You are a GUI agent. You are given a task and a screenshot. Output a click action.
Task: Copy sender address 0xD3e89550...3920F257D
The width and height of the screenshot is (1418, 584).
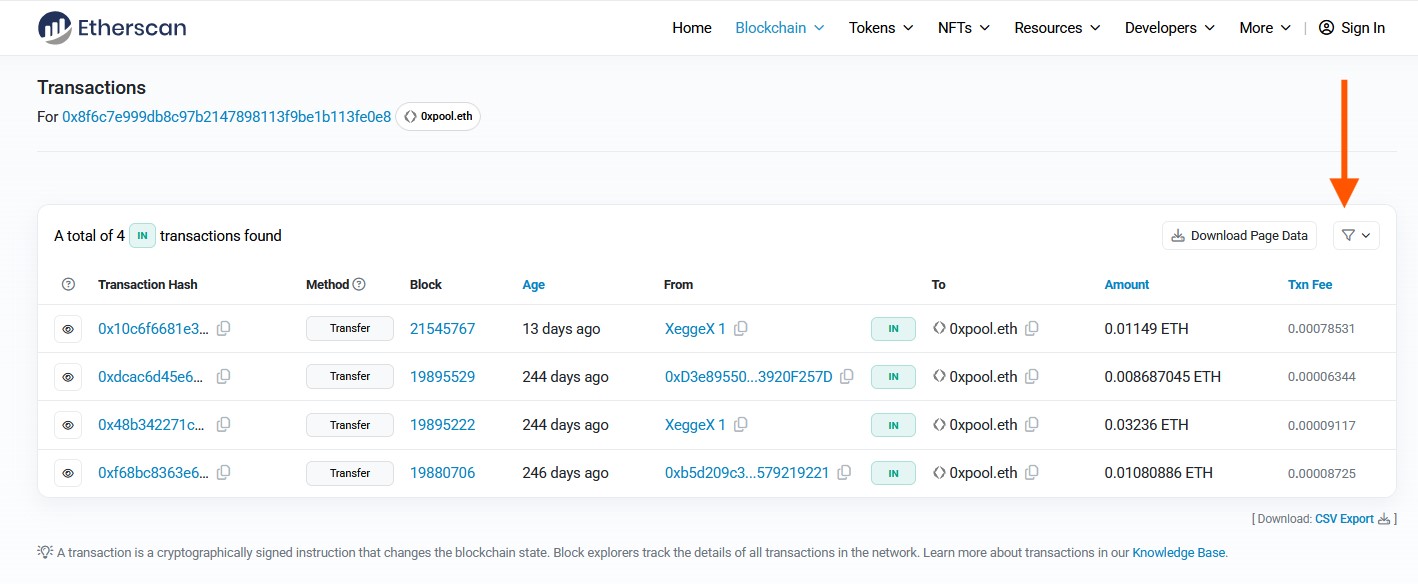click(x=847, y=377)
